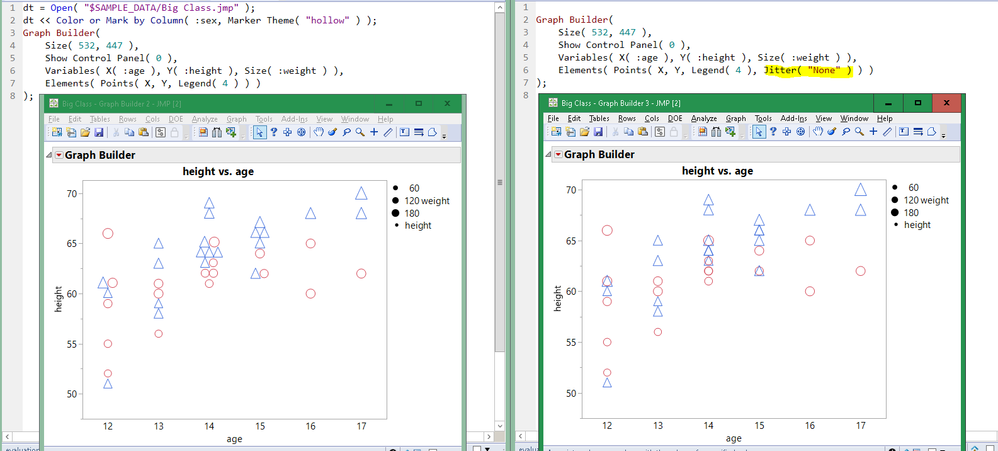Open red triangle menu in Graph Builder 2
Image resolution: width=998 pixels, height=451 pixels.
(58, 155)
